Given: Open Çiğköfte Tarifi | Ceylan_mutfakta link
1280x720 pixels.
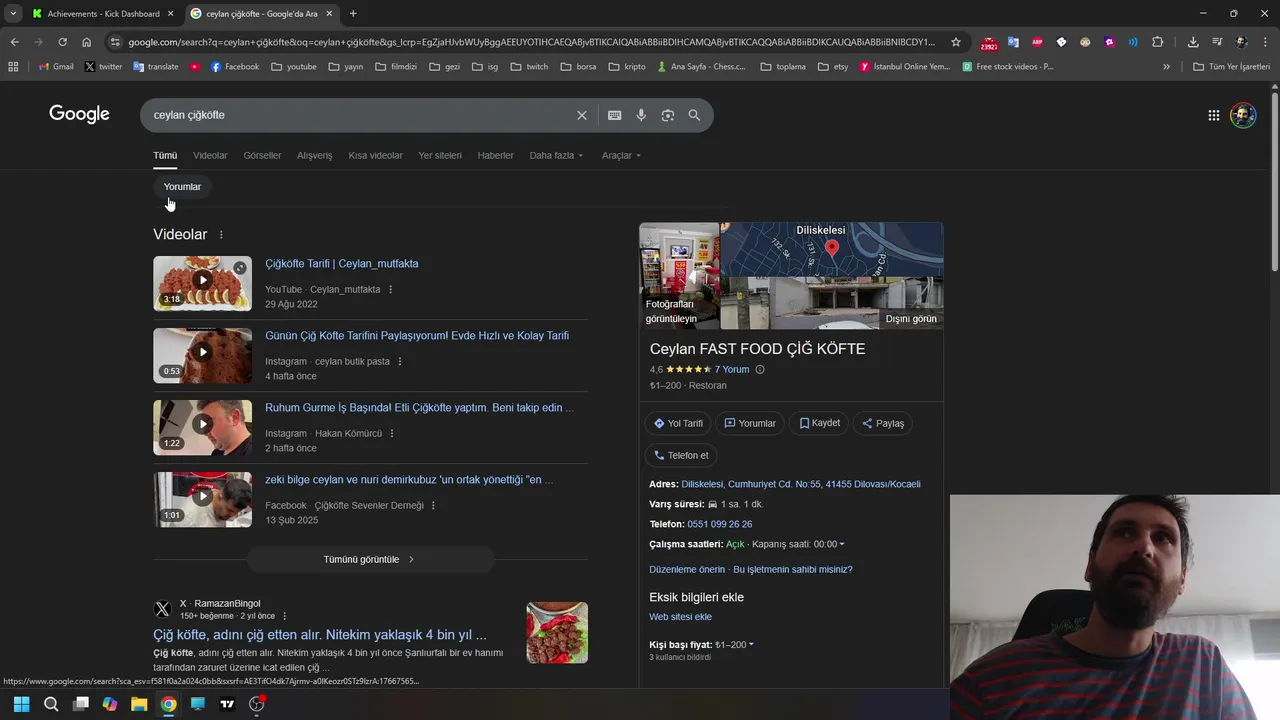Looking at the screenshot, I should pyautogui.click(x=342, y=264).
